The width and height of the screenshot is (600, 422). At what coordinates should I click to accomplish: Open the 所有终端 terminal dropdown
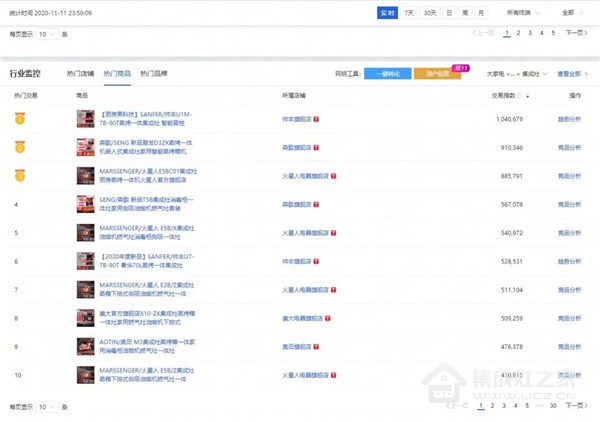523,13
